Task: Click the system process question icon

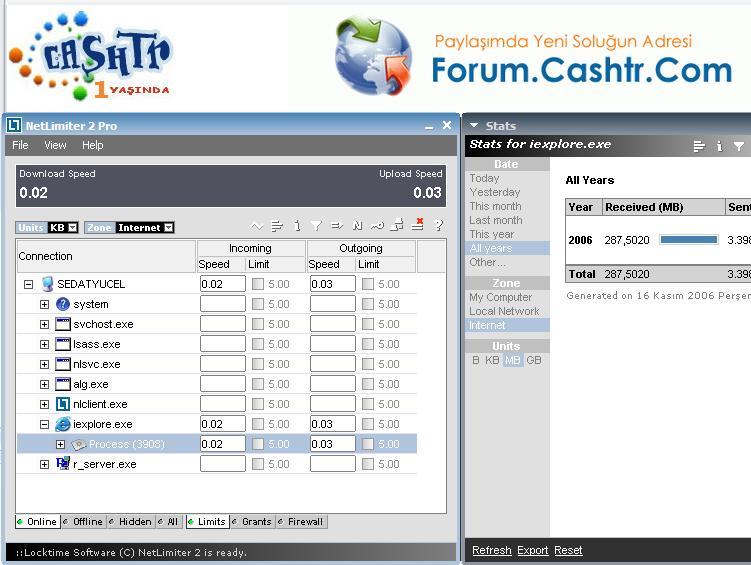Action: tap(63, 304)
